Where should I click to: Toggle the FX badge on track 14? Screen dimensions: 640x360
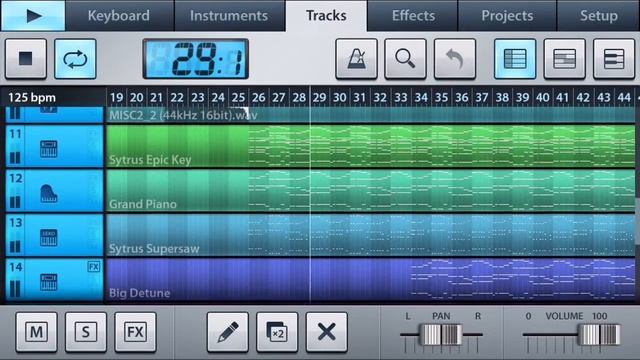click(x=94, y=267)
